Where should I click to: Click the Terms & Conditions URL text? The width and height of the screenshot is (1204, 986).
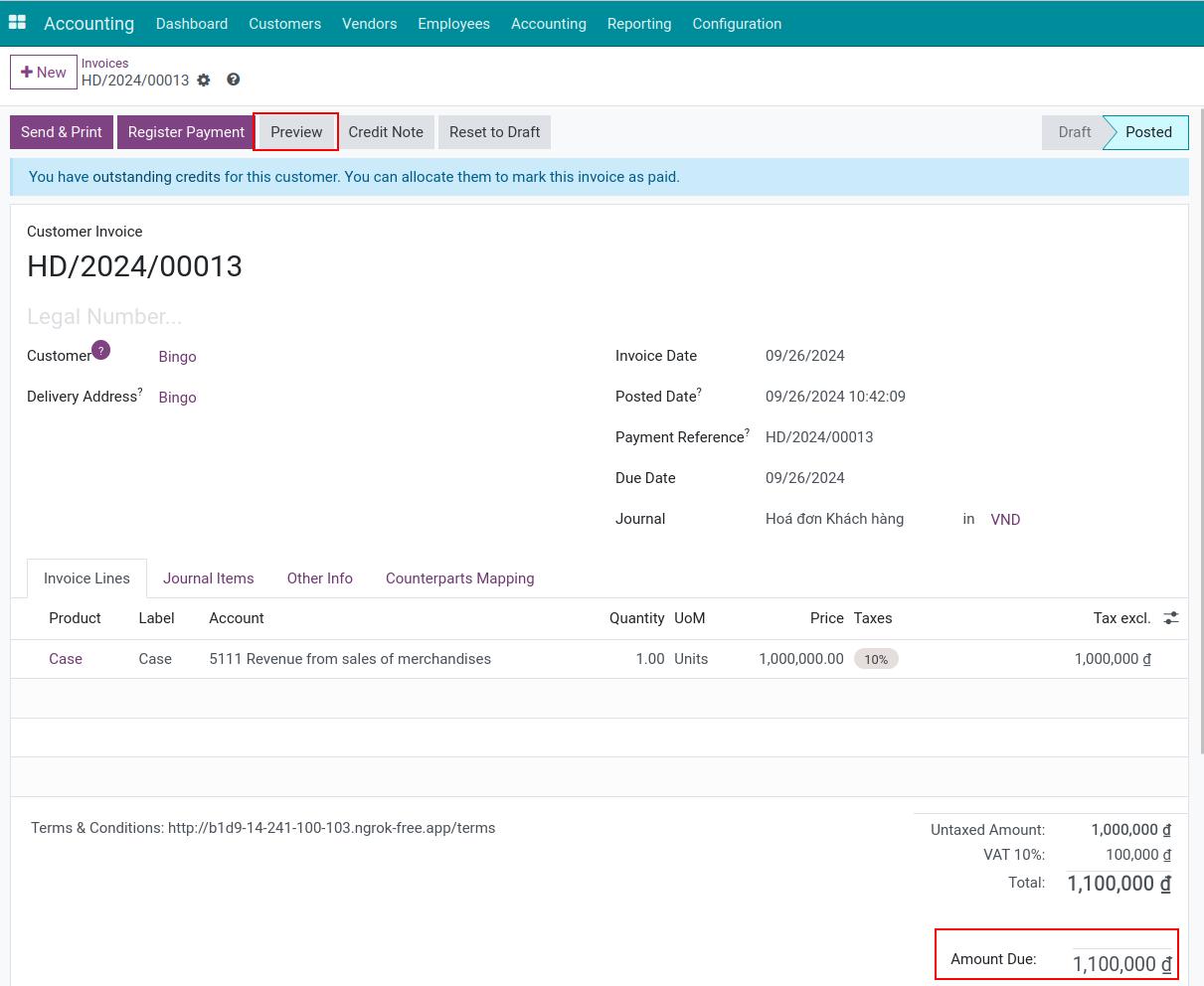coord(331,828)
